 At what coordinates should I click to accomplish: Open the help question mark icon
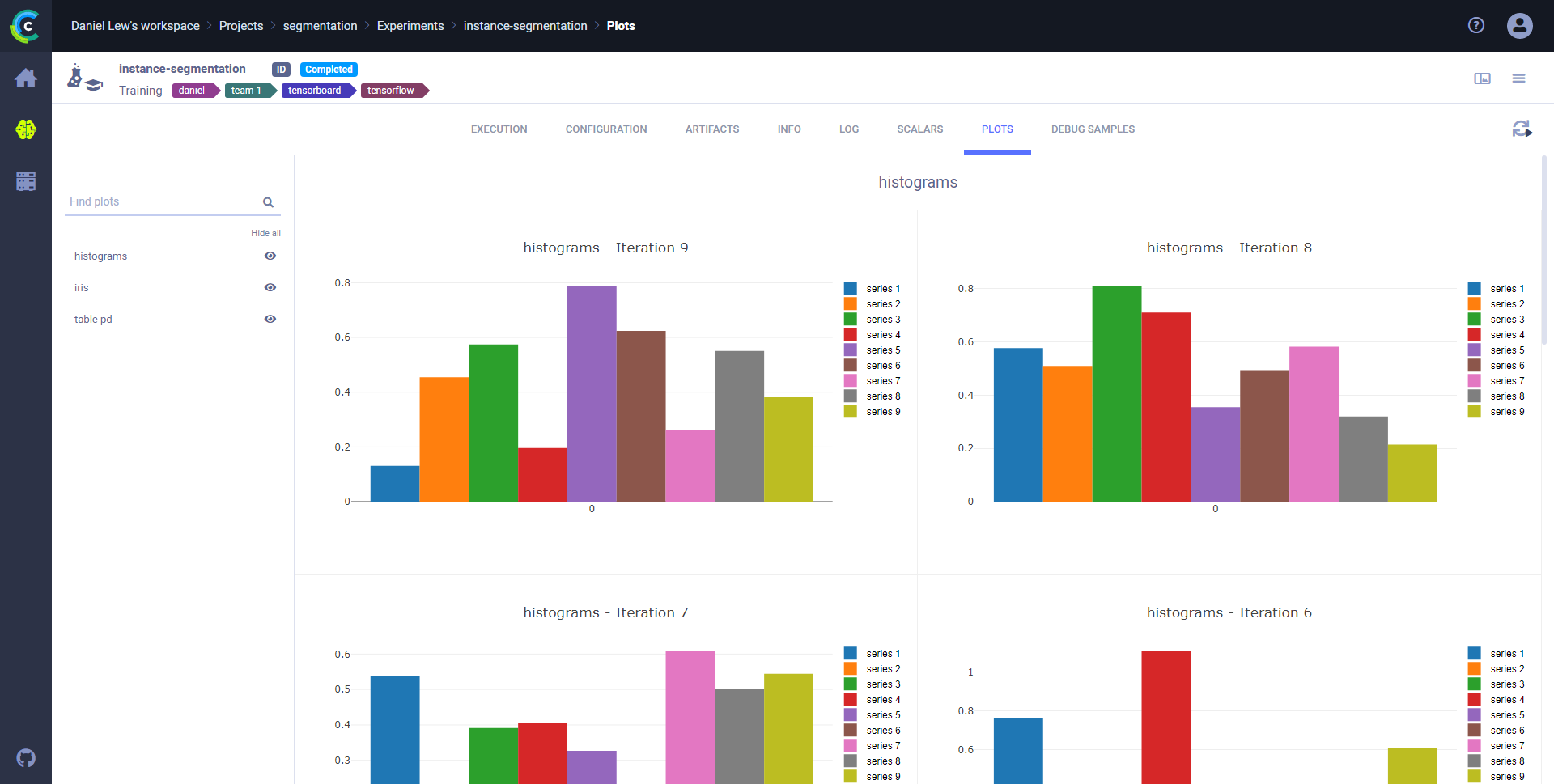[1476, 26]
